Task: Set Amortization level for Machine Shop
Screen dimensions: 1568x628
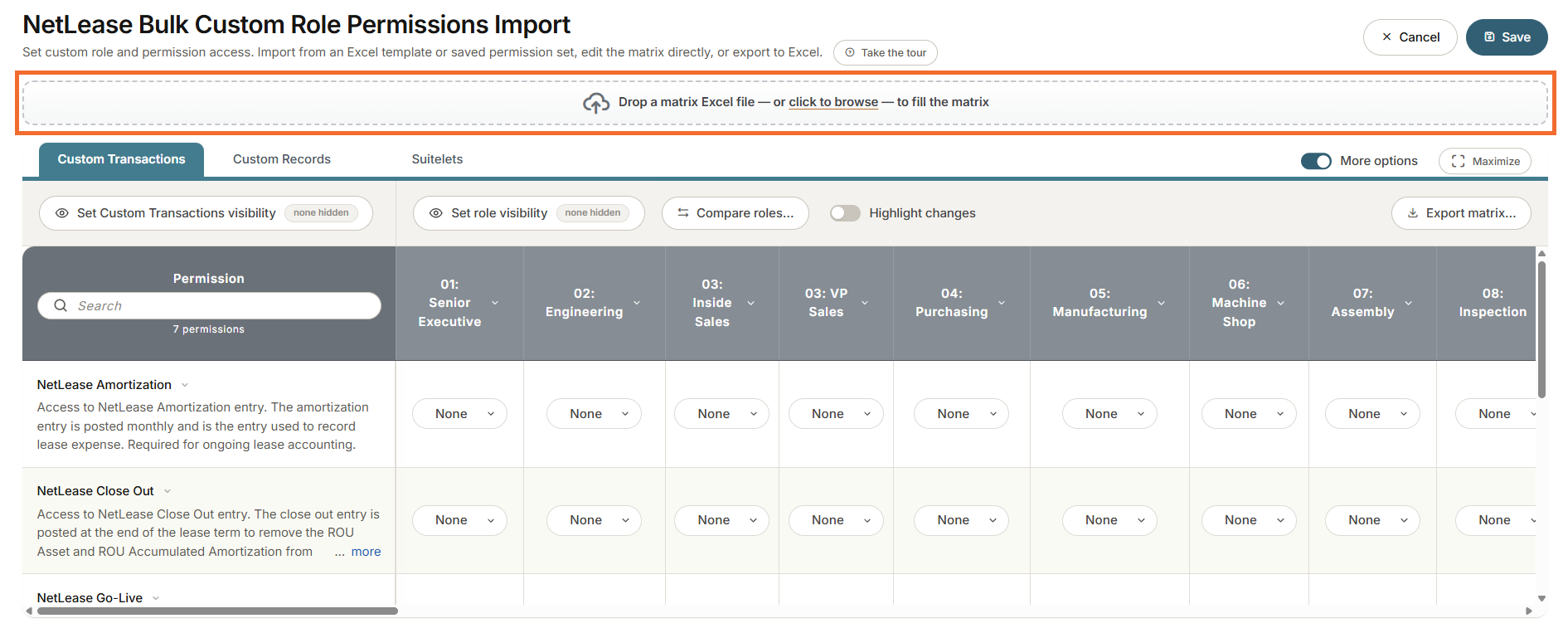Action: 1249,414
